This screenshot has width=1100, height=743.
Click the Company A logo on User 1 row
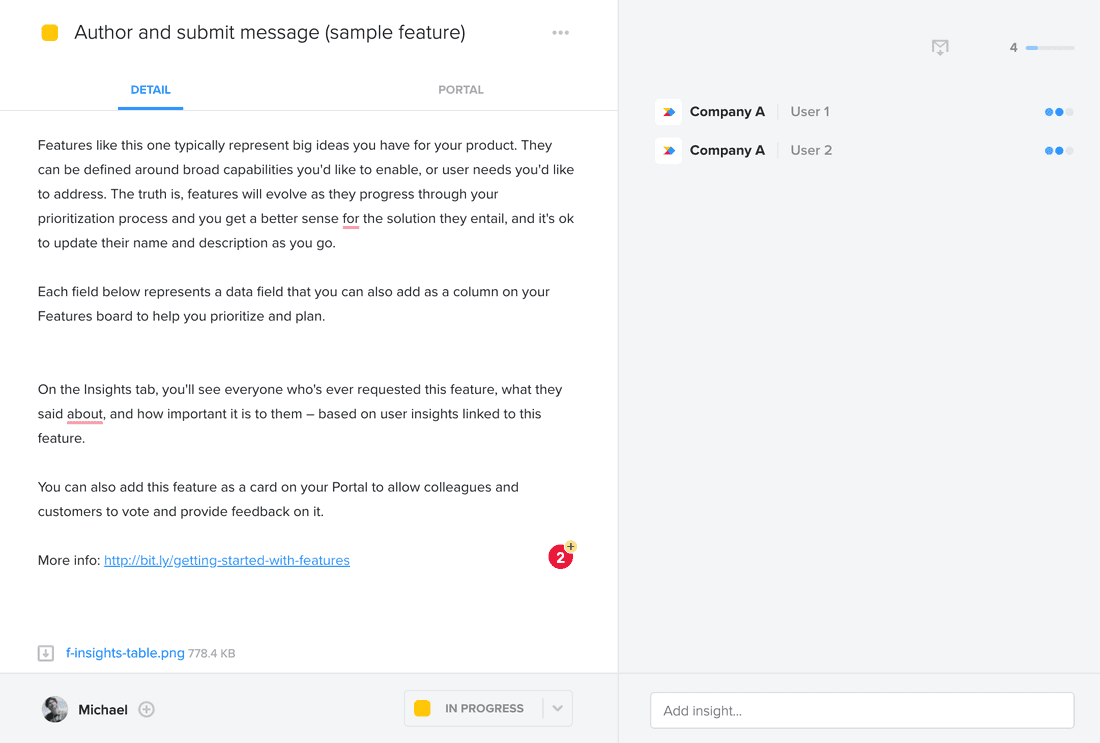coord(668,111)
